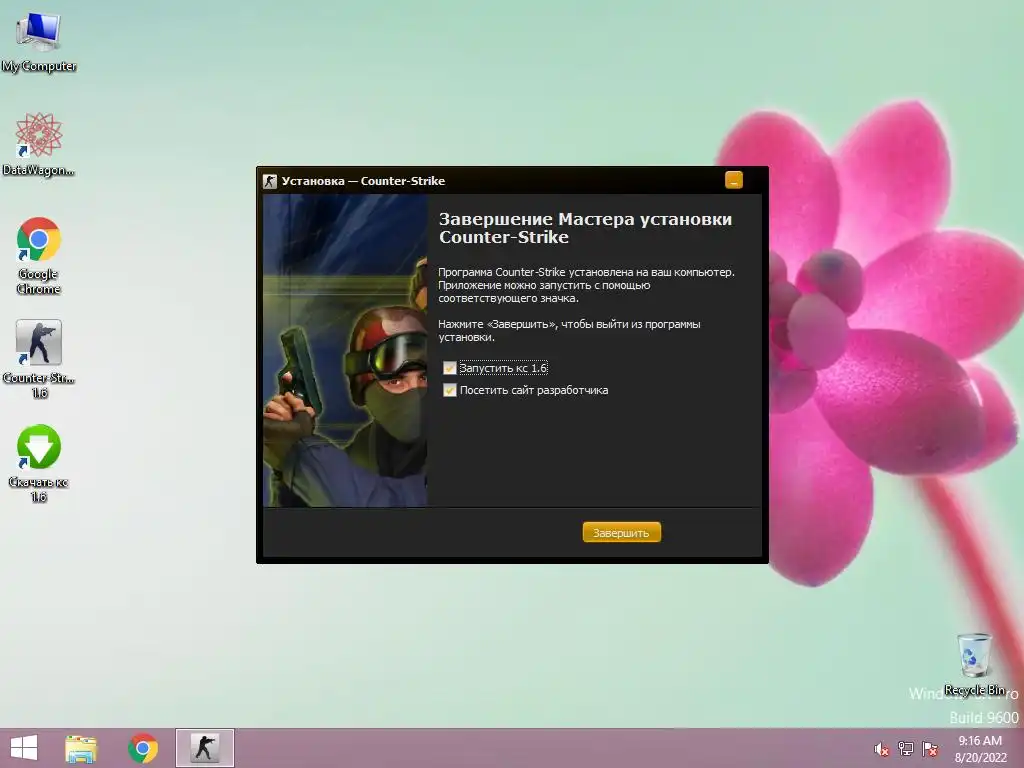Minimize the Counter-Strike installer window

734,180
